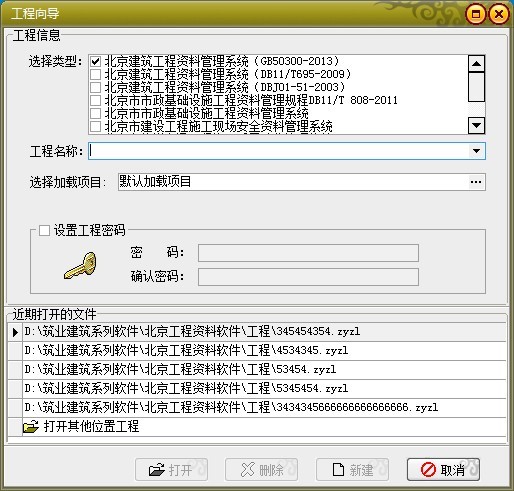Open the 选择加载项目 ellipsis browse button
Screen dimensions: 514x491
click(476, 182)
